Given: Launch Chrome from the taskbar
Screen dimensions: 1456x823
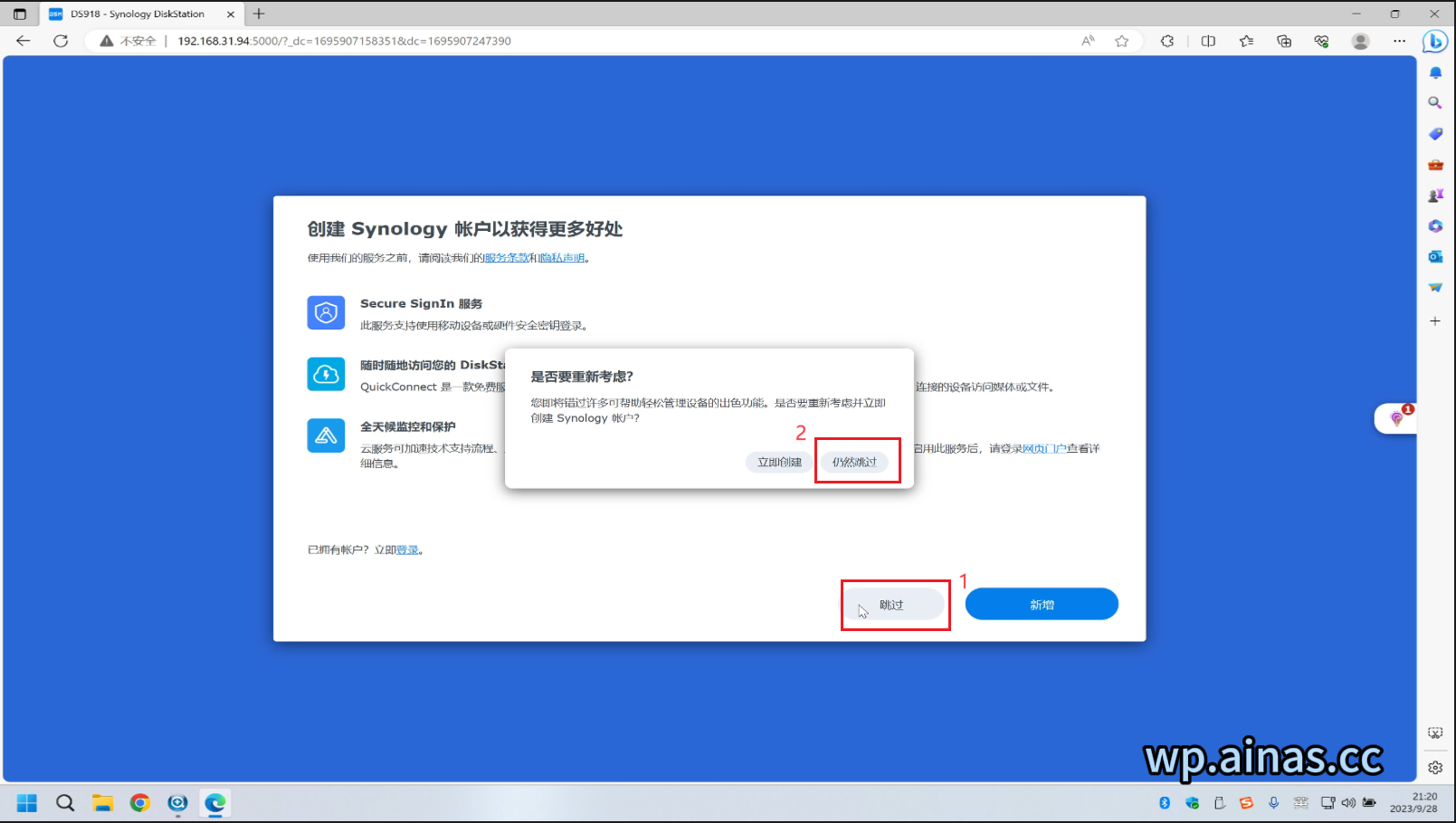Looking at the screenshot, I should click(140, 803).
